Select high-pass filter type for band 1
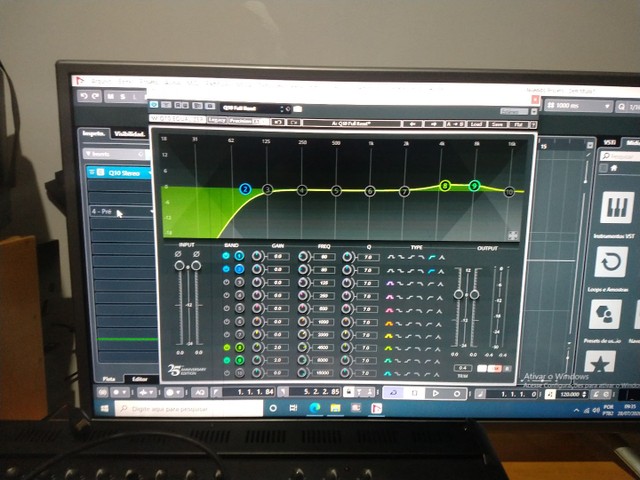640x480 pixels. click(x=432, y=257)
